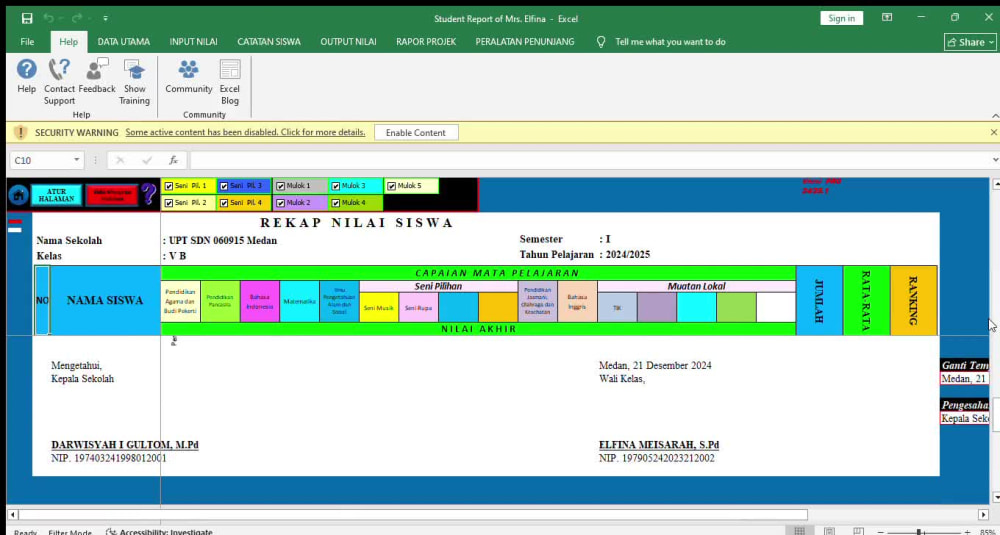
Task: Click Enable Content button
Action: click(x=416, y=133)
